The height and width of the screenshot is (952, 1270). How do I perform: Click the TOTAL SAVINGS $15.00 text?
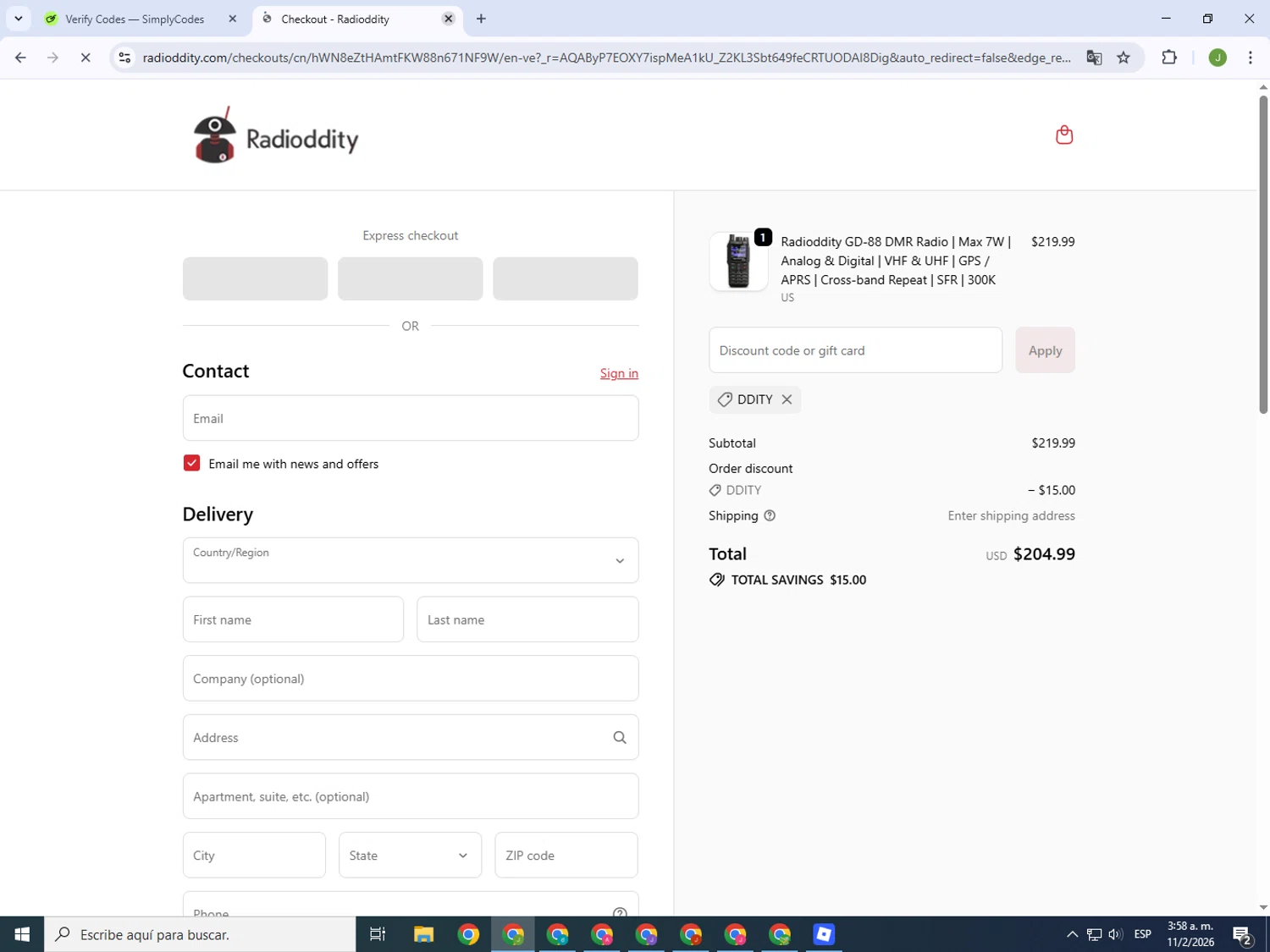[798, 580]
